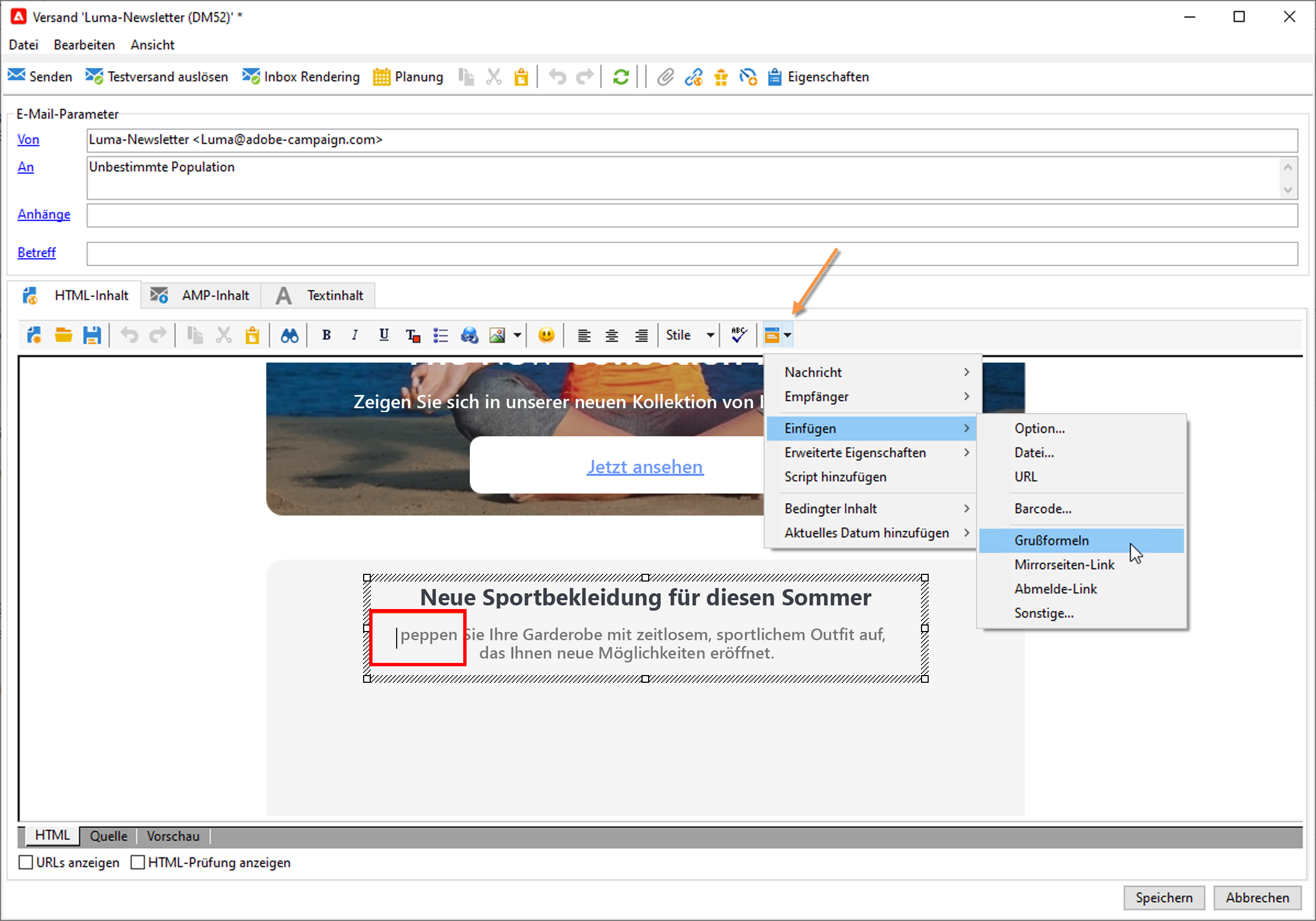Enable HTML-Prüfung anzeigen checkbox
This screenshot has height=921, width=1316.
click(x=138, y=862)
